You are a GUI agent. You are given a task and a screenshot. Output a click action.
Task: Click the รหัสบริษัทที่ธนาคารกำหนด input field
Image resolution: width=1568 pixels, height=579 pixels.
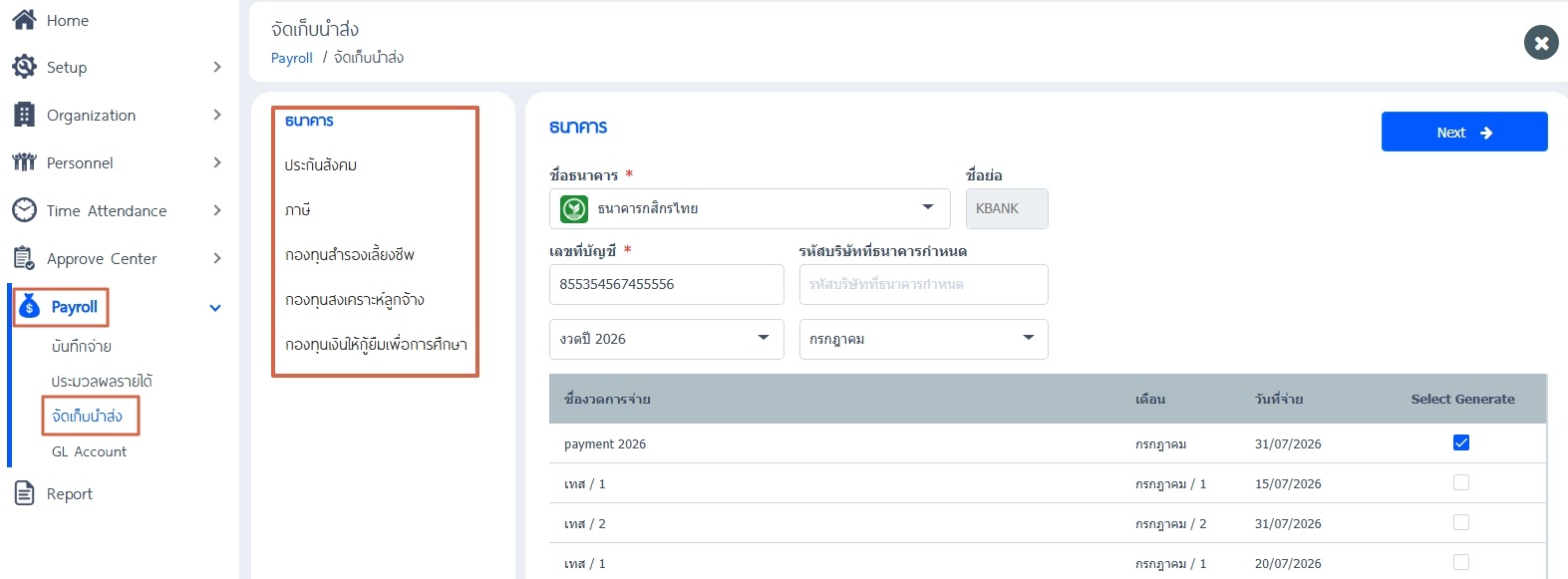pos(923,284)
